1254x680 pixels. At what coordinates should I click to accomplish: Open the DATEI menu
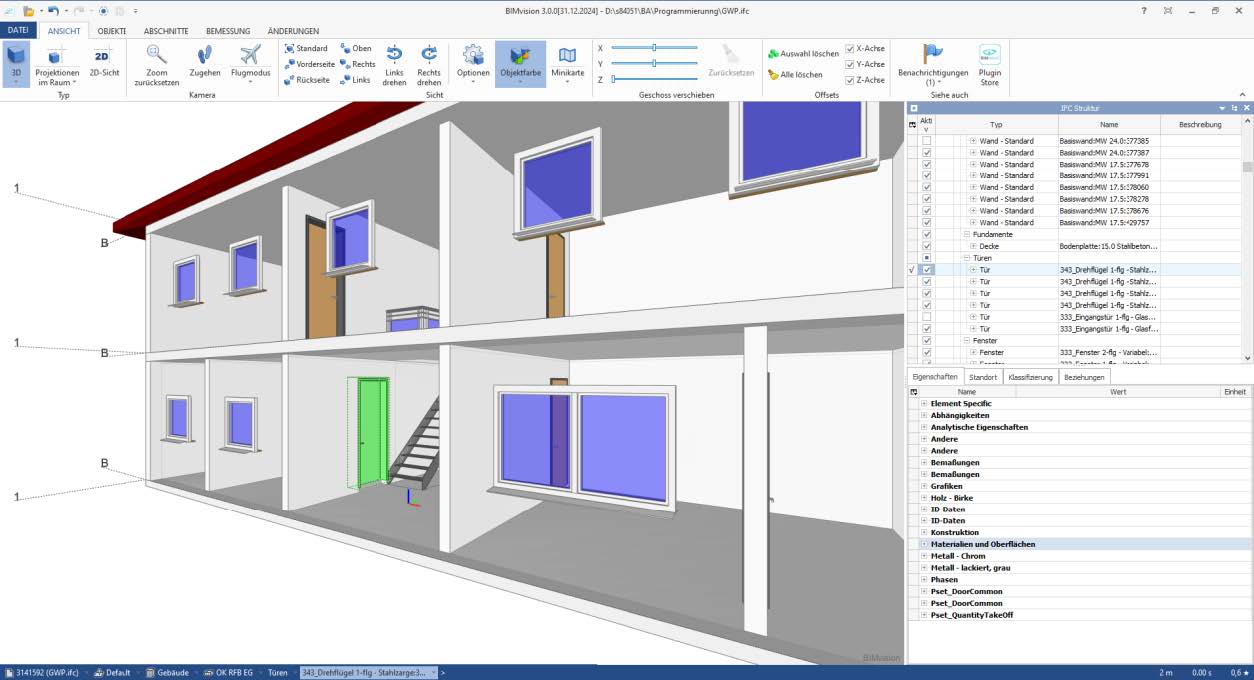pyautogui.click(x=18, y=31)
